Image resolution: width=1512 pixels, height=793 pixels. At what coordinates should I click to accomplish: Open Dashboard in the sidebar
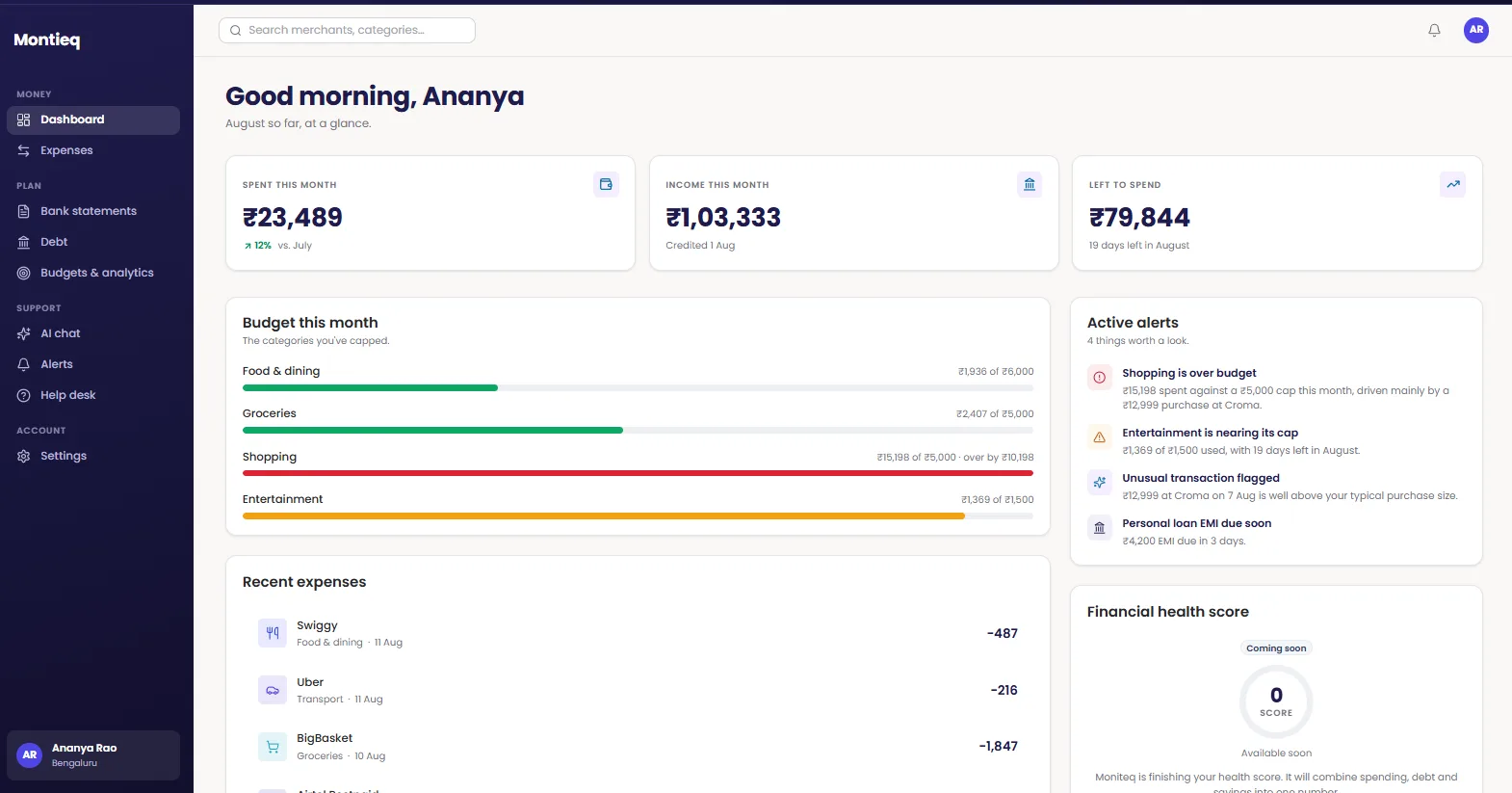tap(93, 119)
